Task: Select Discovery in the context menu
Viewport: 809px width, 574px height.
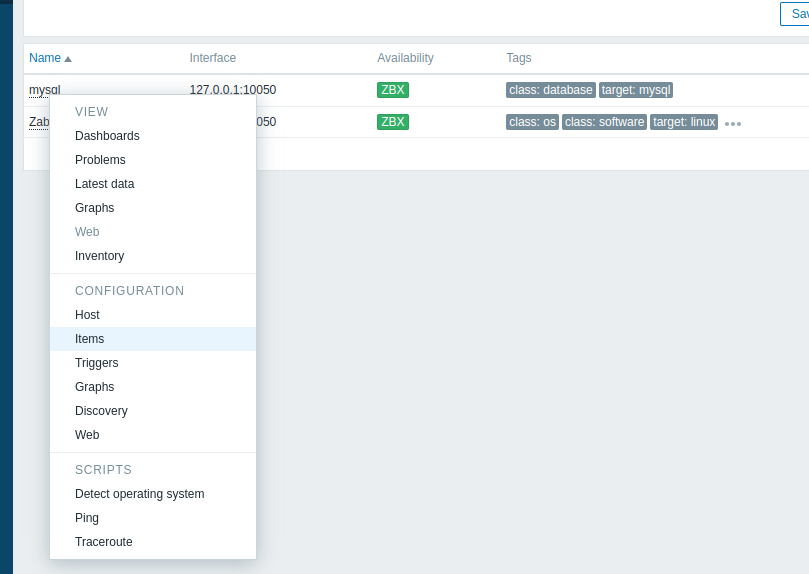Action: coord(101,411)
